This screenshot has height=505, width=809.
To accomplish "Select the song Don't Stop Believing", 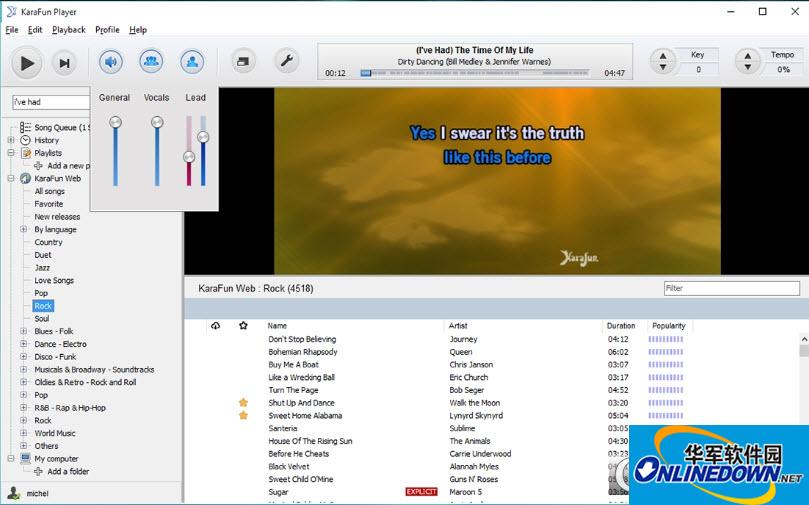I will click(x=302, y=339).
